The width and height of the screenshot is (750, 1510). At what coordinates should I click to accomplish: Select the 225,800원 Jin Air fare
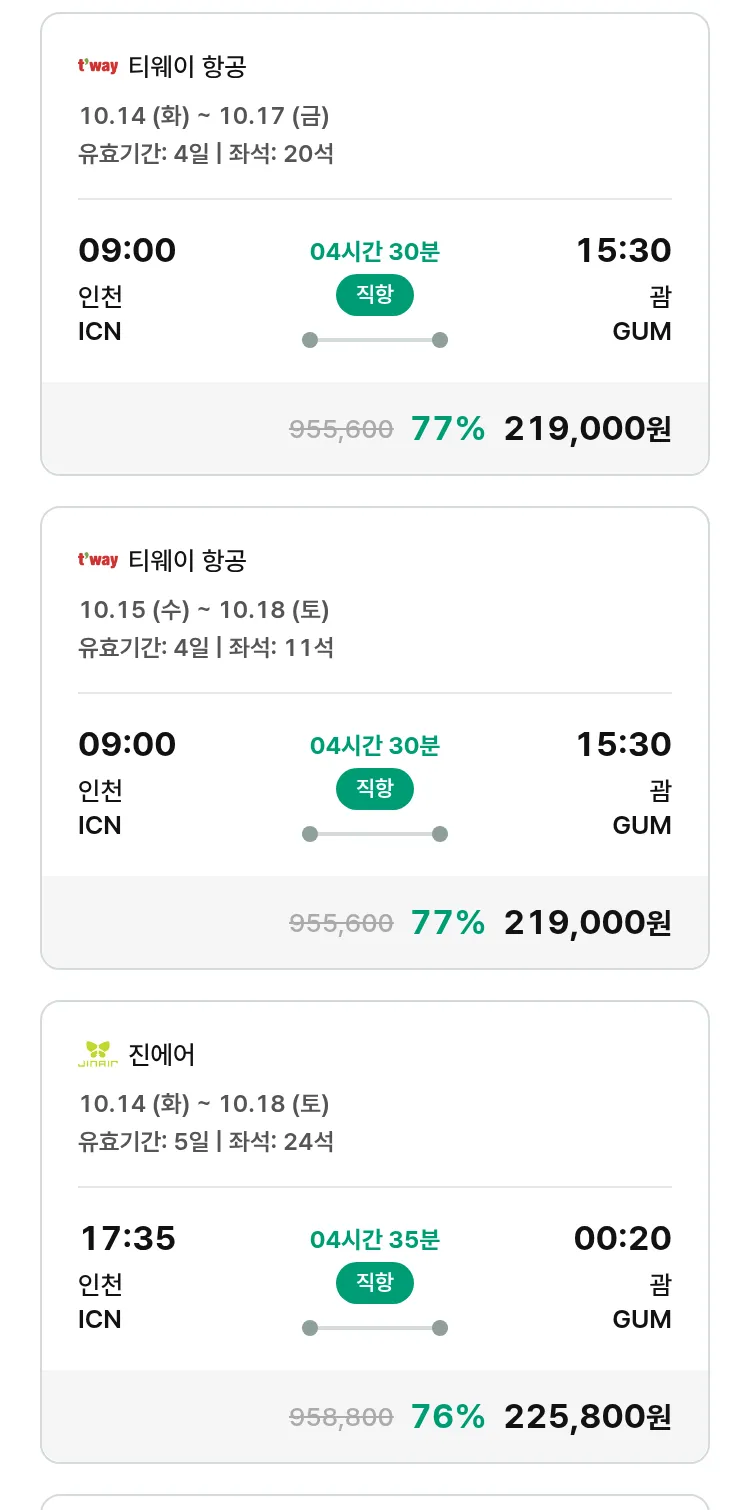pos(587,1416)
